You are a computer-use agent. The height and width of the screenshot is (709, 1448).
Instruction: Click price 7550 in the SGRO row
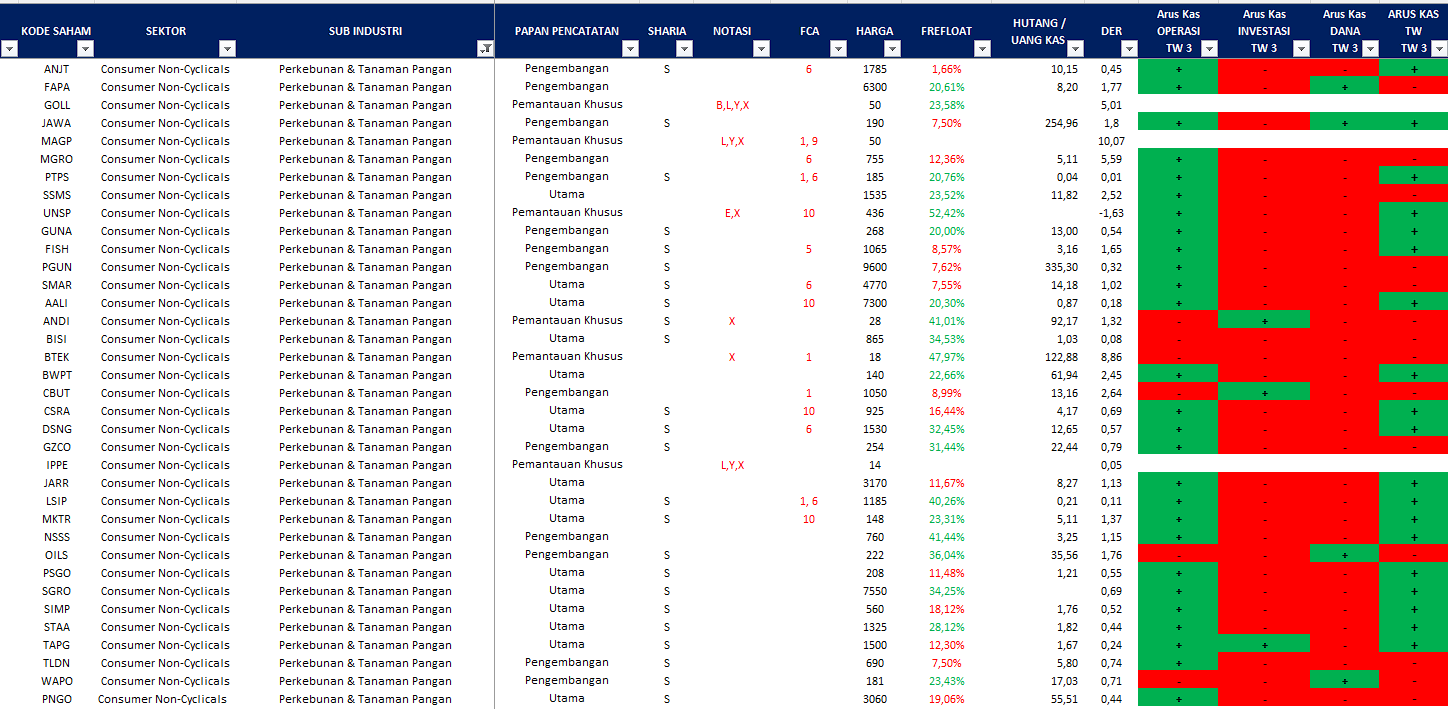[x=875, y=591]
